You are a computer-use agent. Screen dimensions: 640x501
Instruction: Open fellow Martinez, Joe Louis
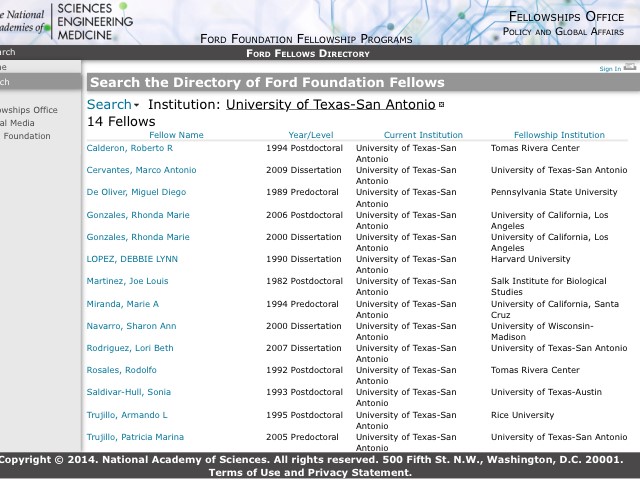(127, 281)
